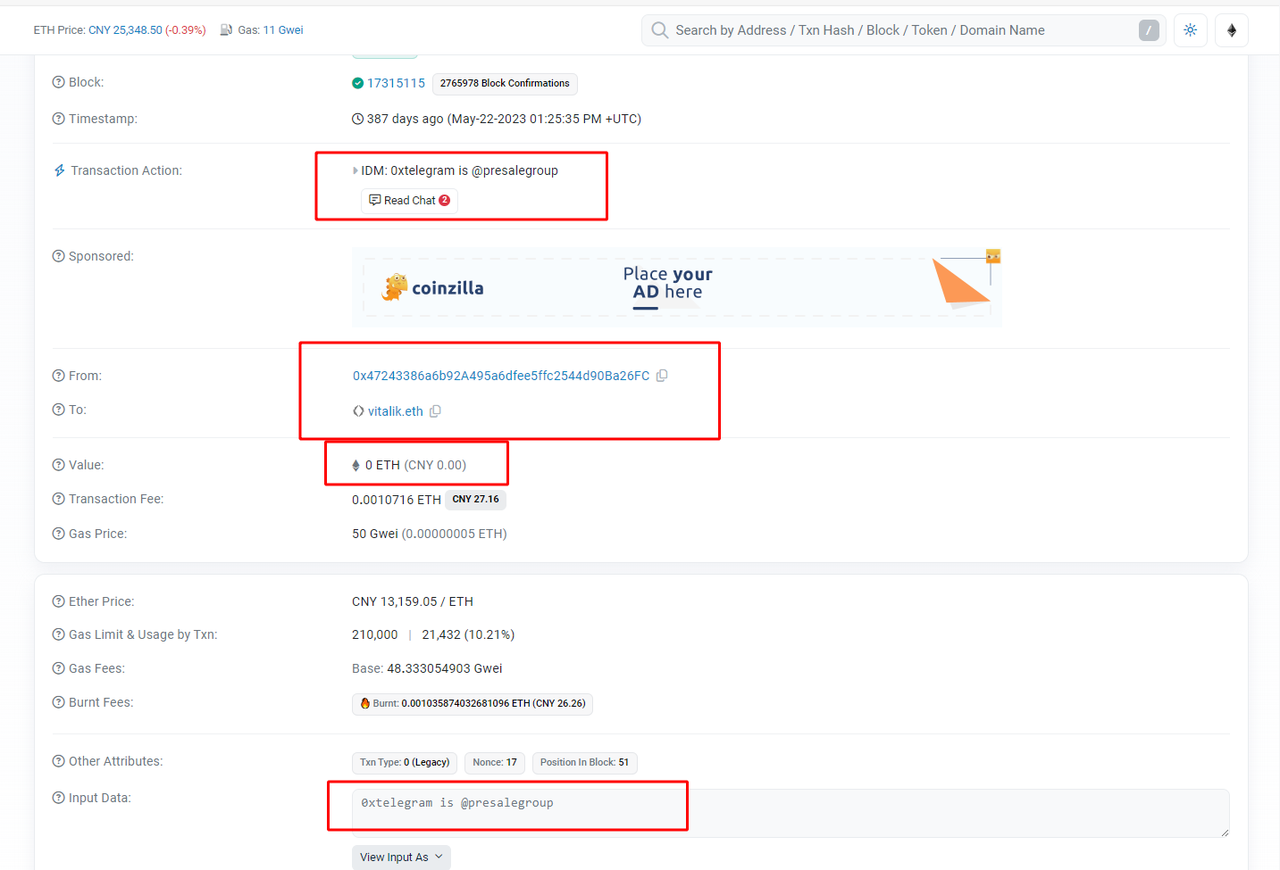Open the sender address 0x47243386 link
The height and width of the screenshot is (870, 1280).
[x=500, y=376]
